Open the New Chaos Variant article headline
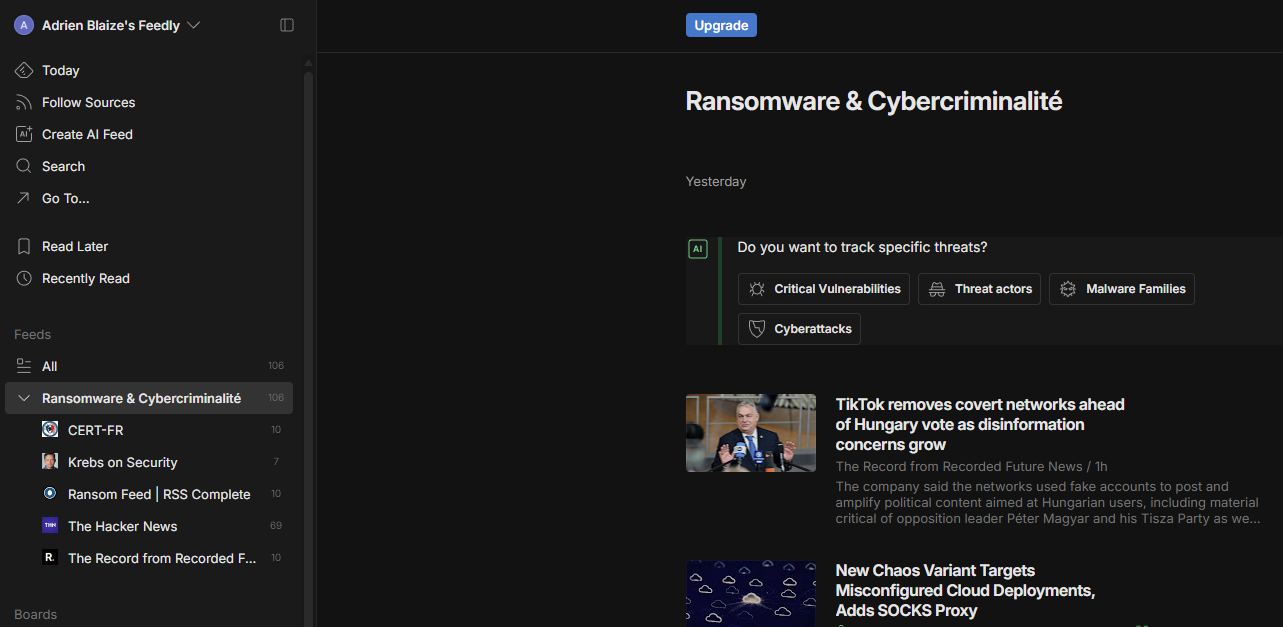The height and width of the screenshot is (627, 1283). pos(965,590)
